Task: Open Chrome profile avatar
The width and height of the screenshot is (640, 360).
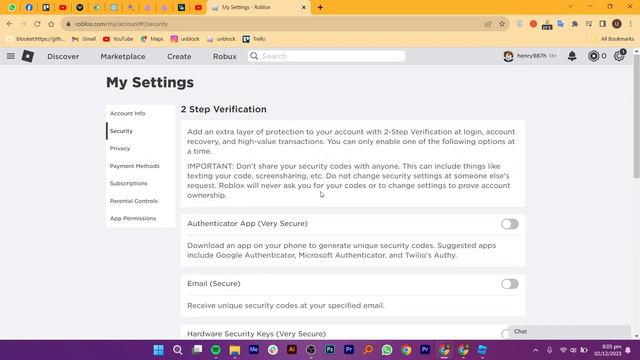Action: [x=617, y=24]
